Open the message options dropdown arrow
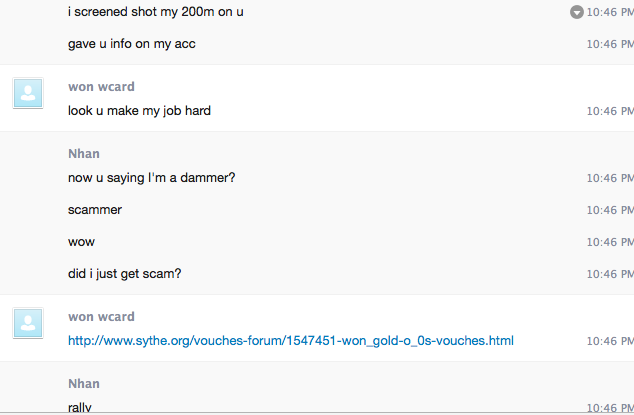 [x=576, y=12]
